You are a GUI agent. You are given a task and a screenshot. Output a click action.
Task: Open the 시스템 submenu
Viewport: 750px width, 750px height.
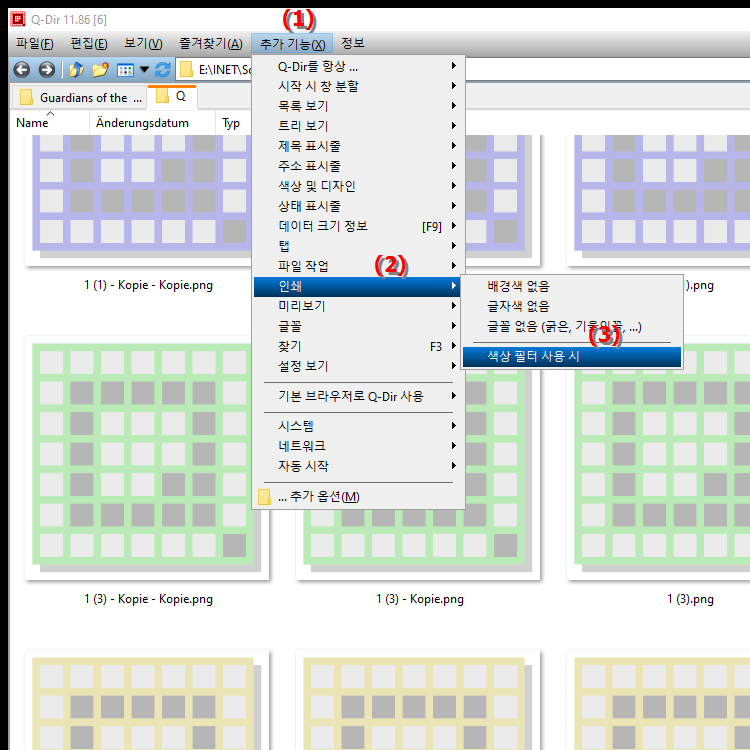point(358,426)
